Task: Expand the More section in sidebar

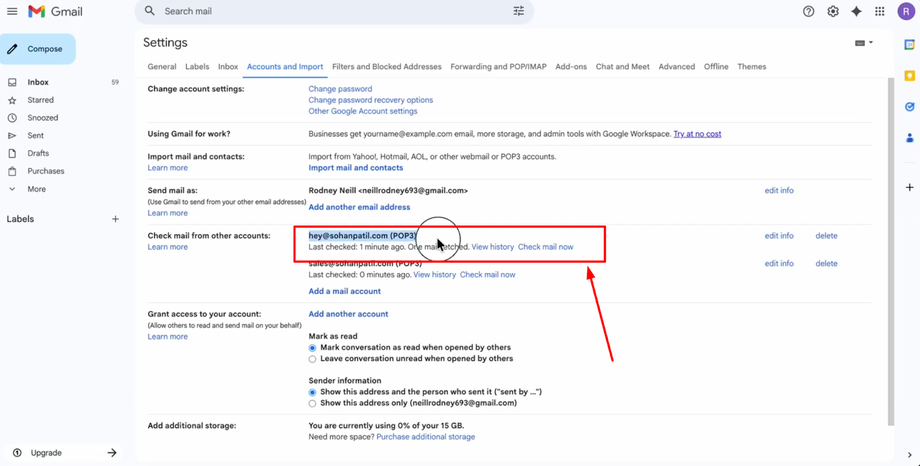Action: tap(36, 189)
